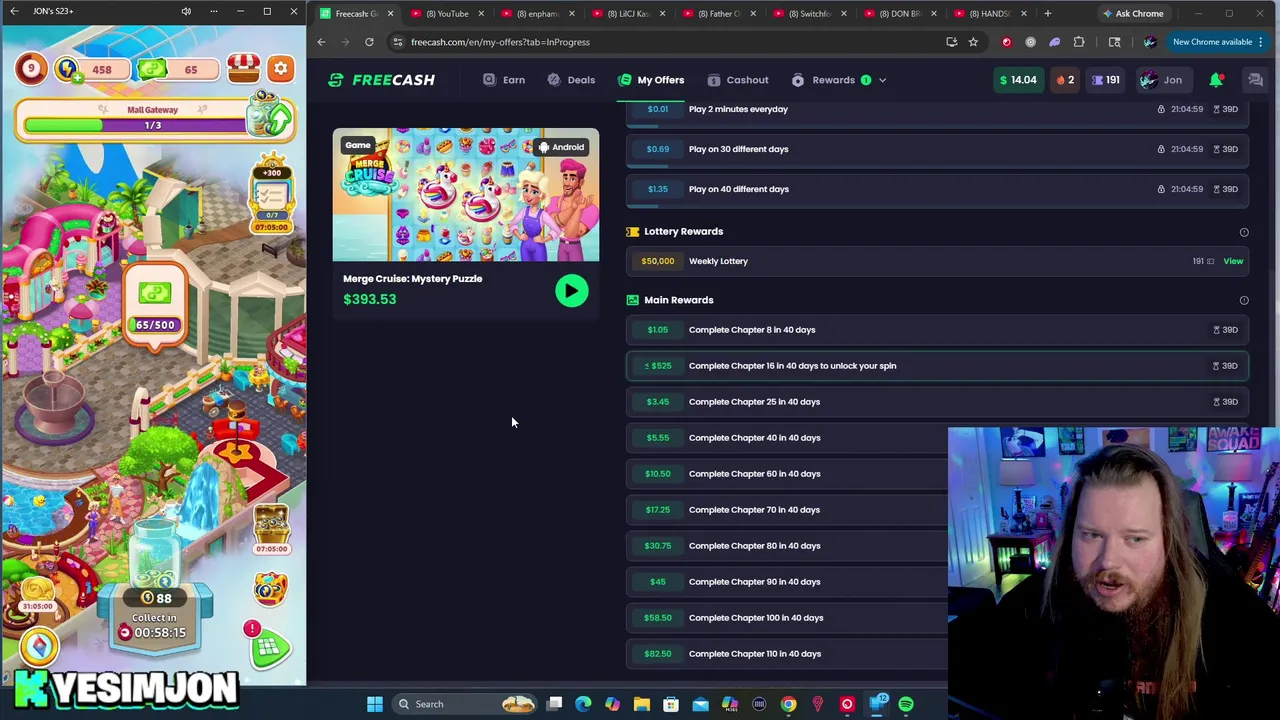The image size is (1280, 720).
Task: Open a new Chrome tab
Action: pyautogui.click(x=1047, y=13)
